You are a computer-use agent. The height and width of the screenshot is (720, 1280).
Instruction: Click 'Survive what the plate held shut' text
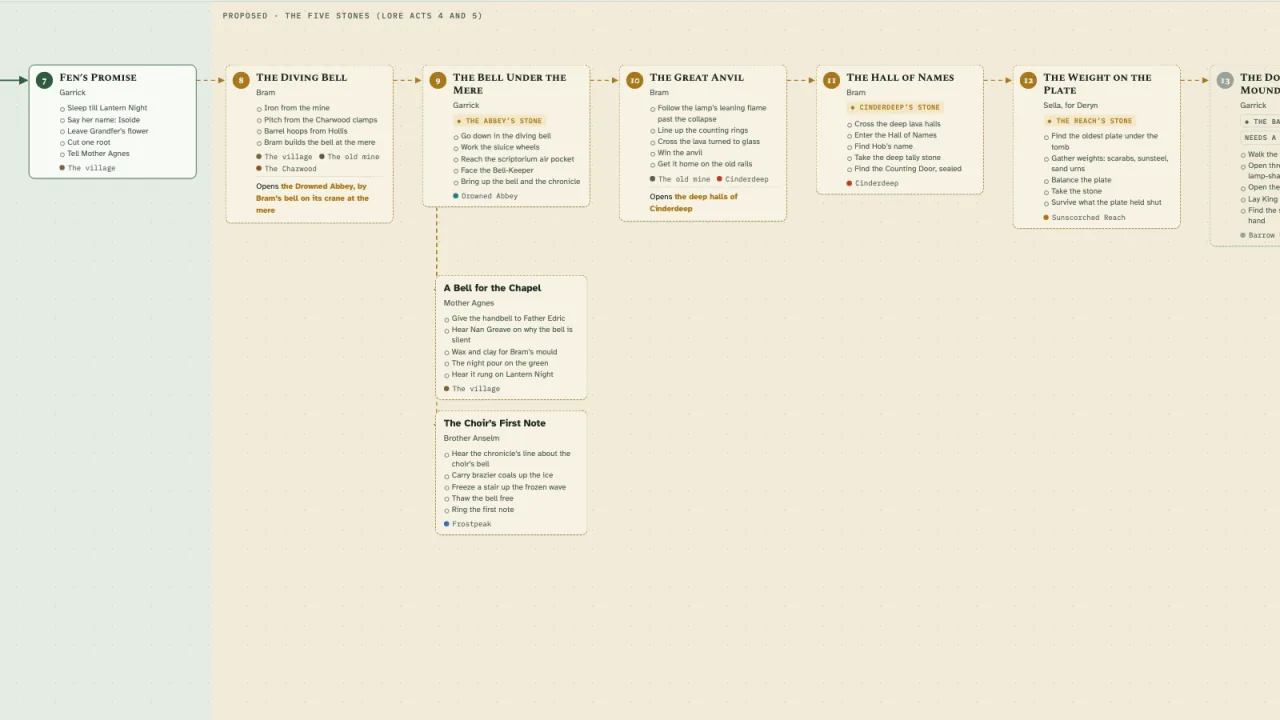(x=1106, y=202)
